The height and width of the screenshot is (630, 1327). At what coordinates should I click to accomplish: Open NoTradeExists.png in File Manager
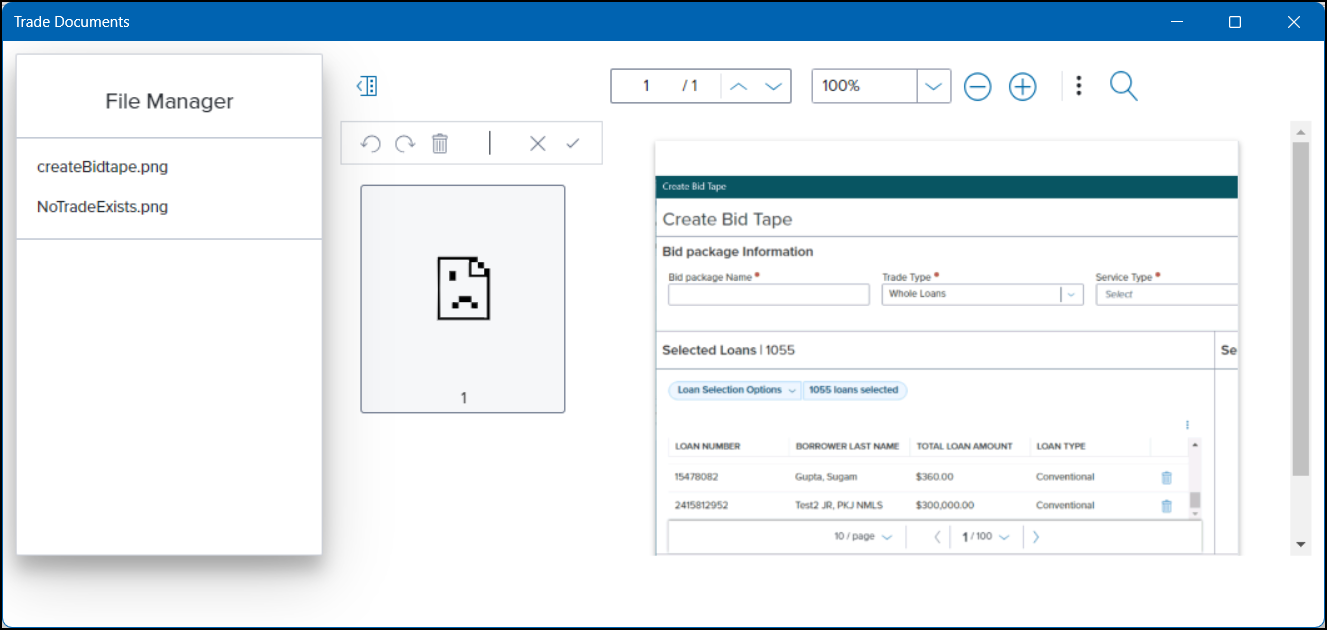point(102,207)
